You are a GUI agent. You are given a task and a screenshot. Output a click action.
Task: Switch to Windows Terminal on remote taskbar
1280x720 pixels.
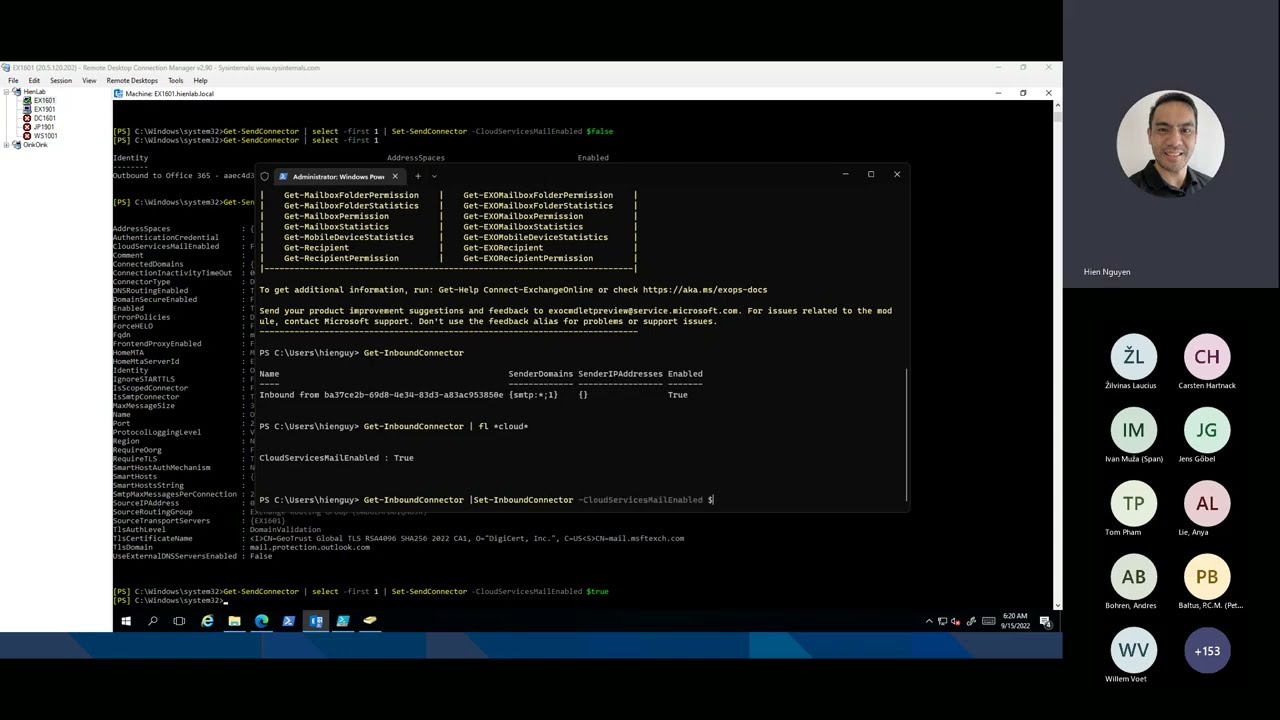pos(343,621)
